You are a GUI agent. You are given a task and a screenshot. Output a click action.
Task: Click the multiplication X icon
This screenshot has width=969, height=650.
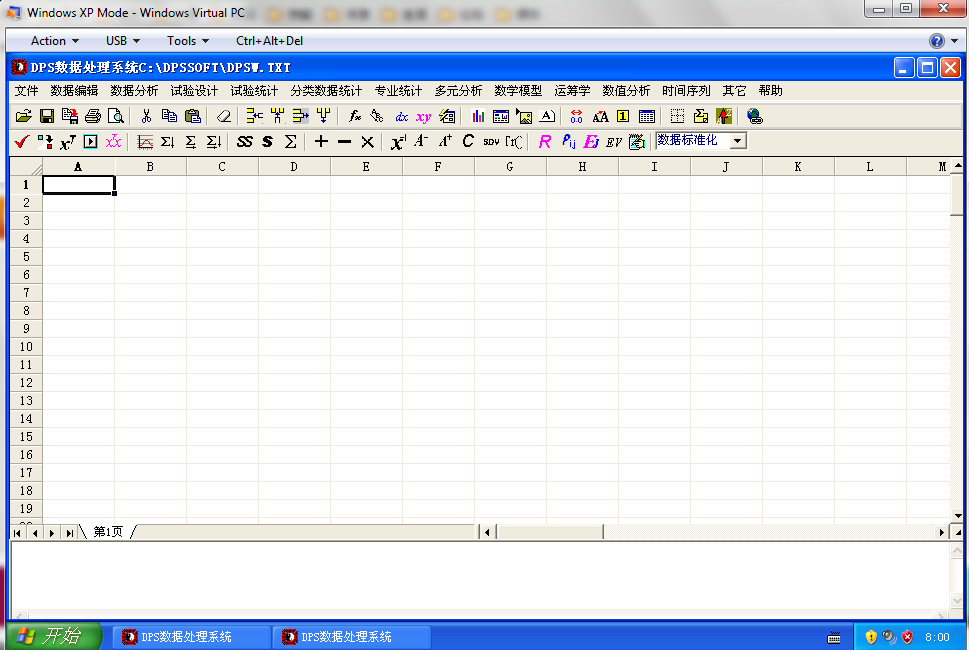pos(367,141)
